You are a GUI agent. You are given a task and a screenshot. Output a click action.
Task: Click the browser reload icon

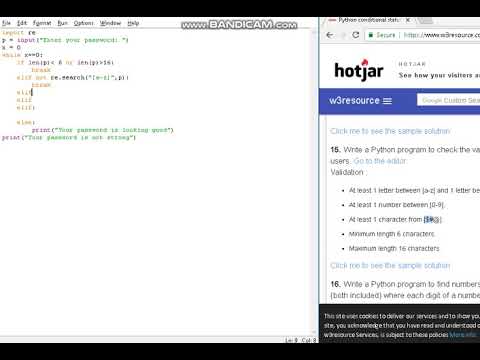click(x=356, y=35)
